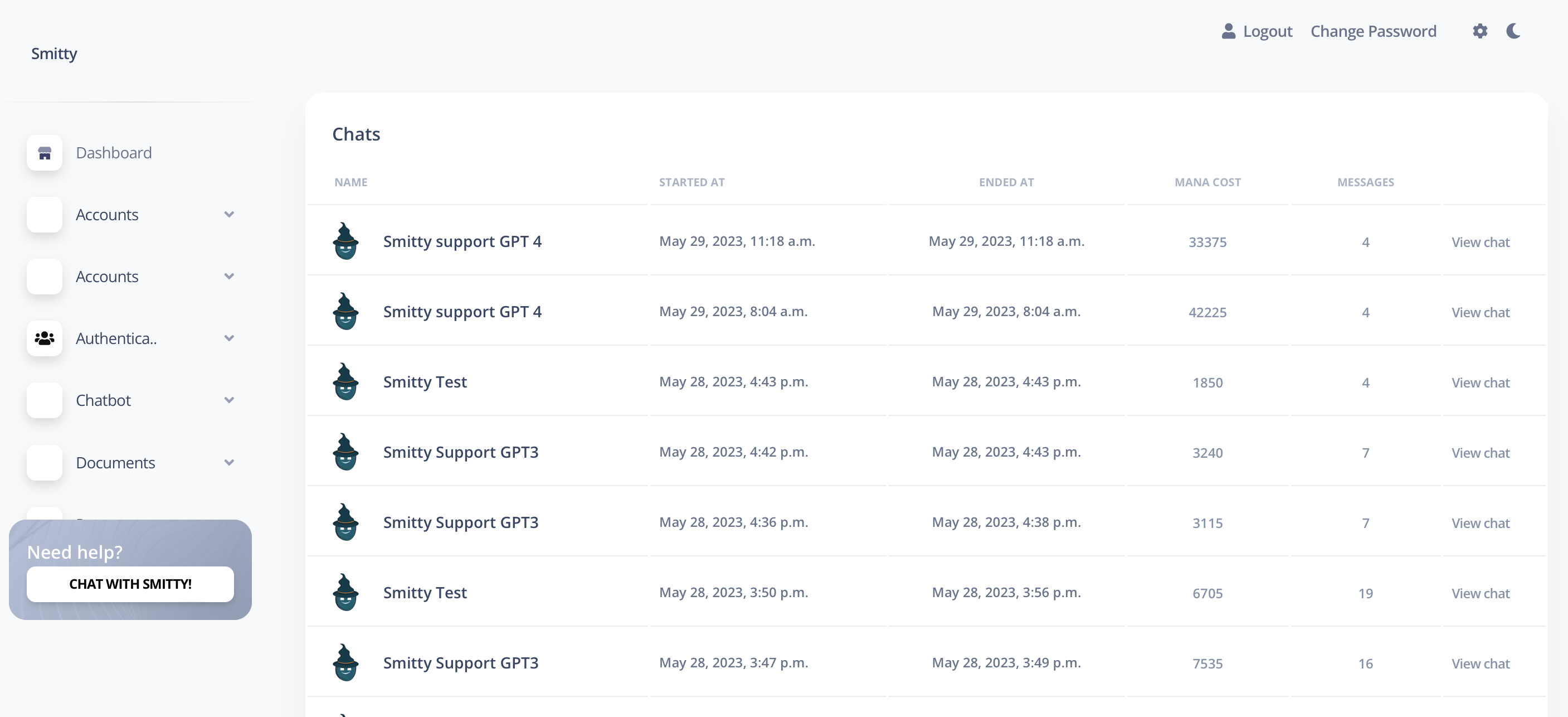Select mana cost value 1850
This screenshot has width=1568, height=717.
click(x=1207, y=382)
